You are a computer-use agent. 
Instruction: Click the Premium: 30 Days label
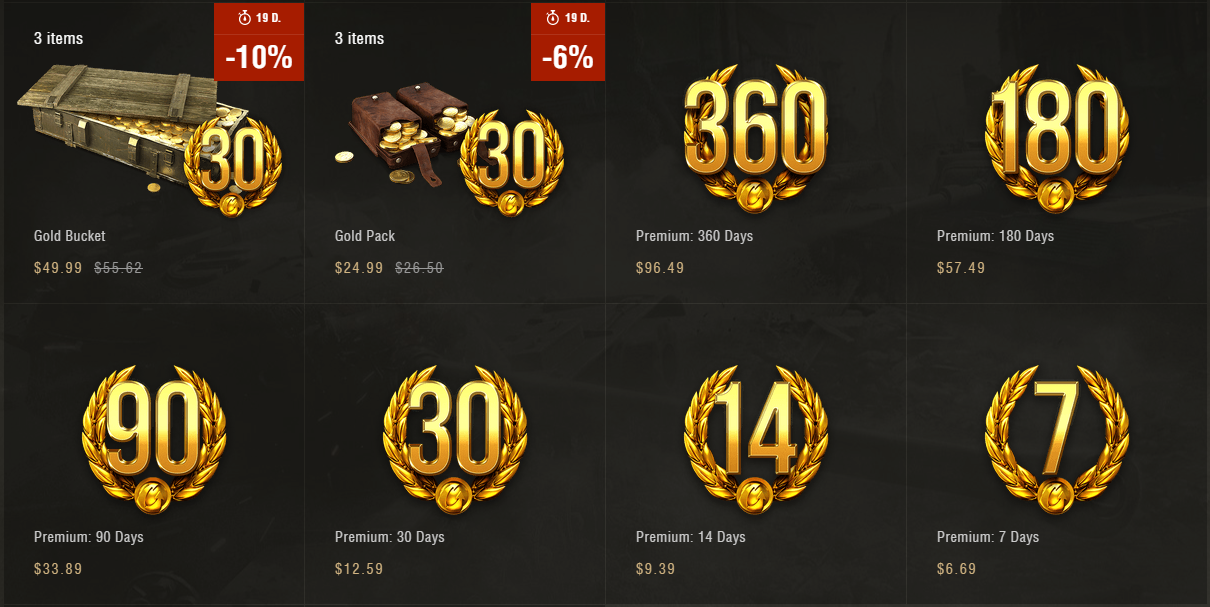390,537
